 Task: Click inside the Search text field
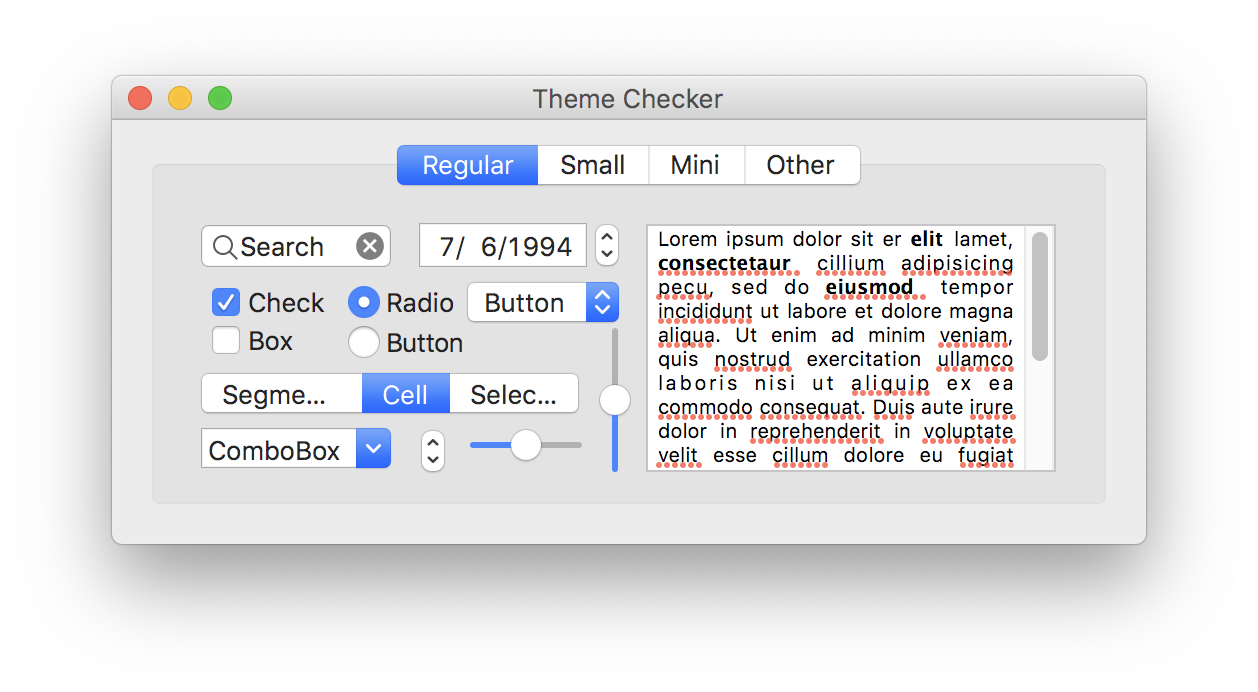pos(296,246)
